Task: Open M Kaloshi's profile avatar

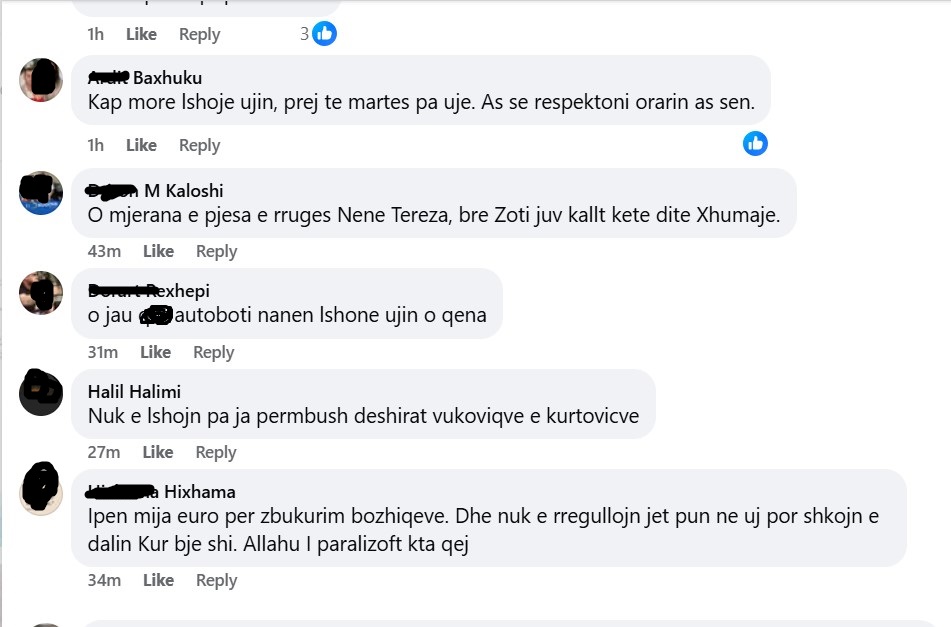Action: point(42,192)
